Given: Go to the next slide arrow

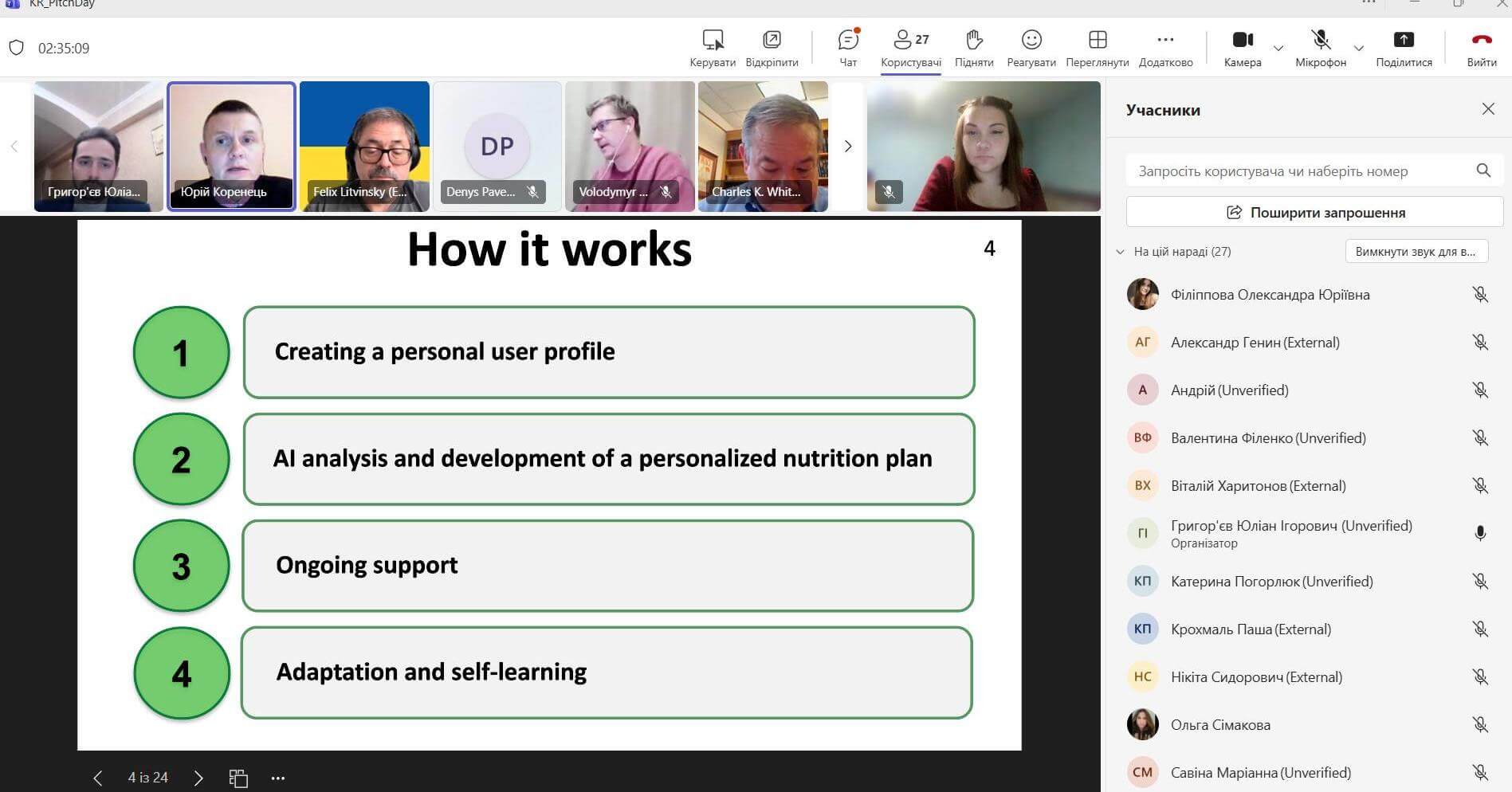Looking at the screenshot, I should 198,778.
